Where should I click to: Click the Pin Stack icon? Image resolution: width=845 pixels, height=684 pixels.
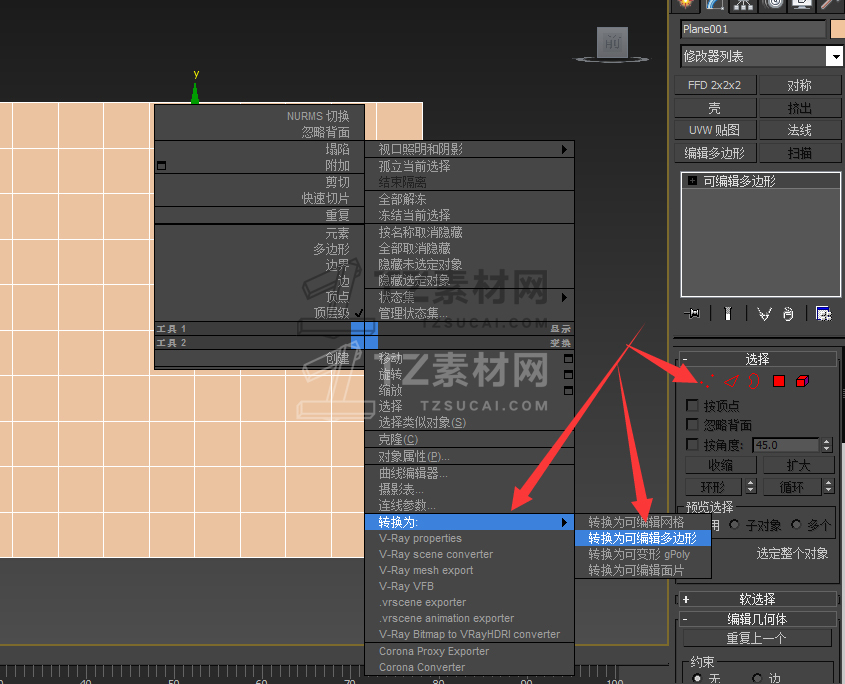692,313
